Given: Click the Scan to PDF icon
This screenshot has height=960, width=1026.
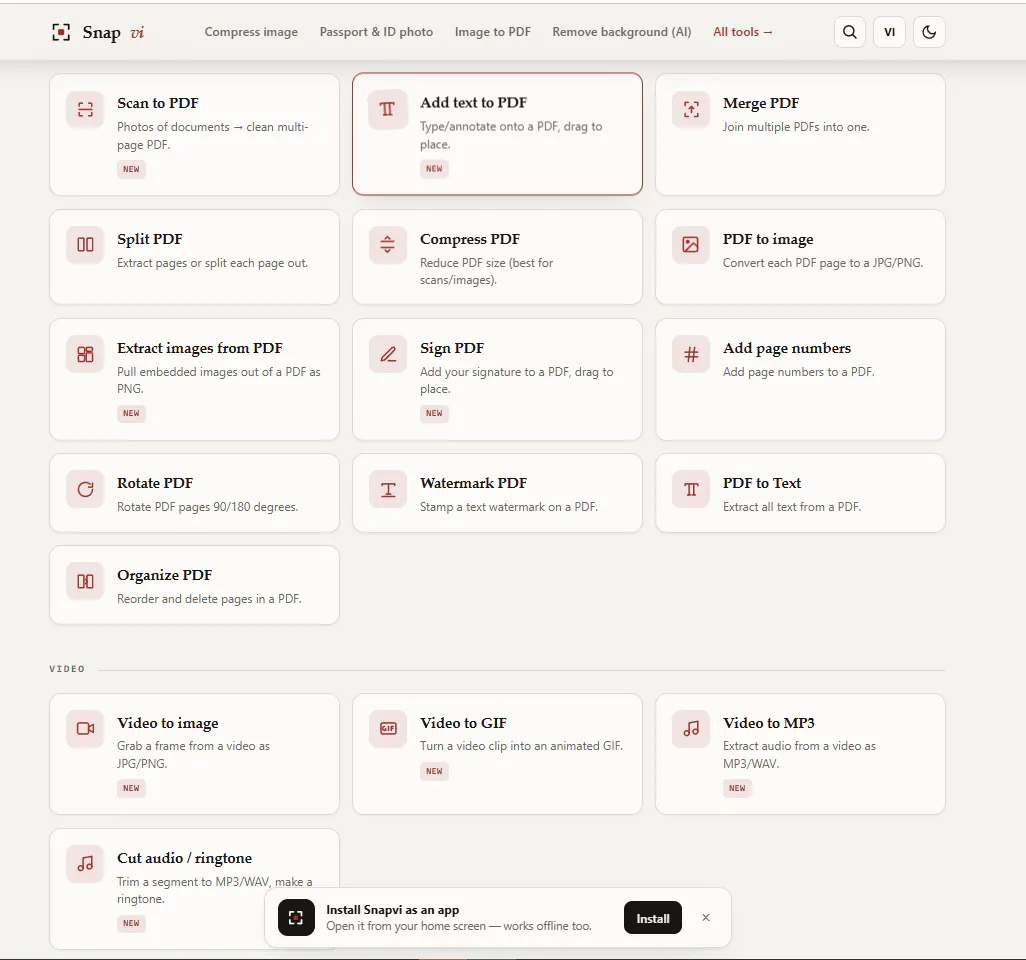Looking at the screenshot, I should (x=85, y=109).
